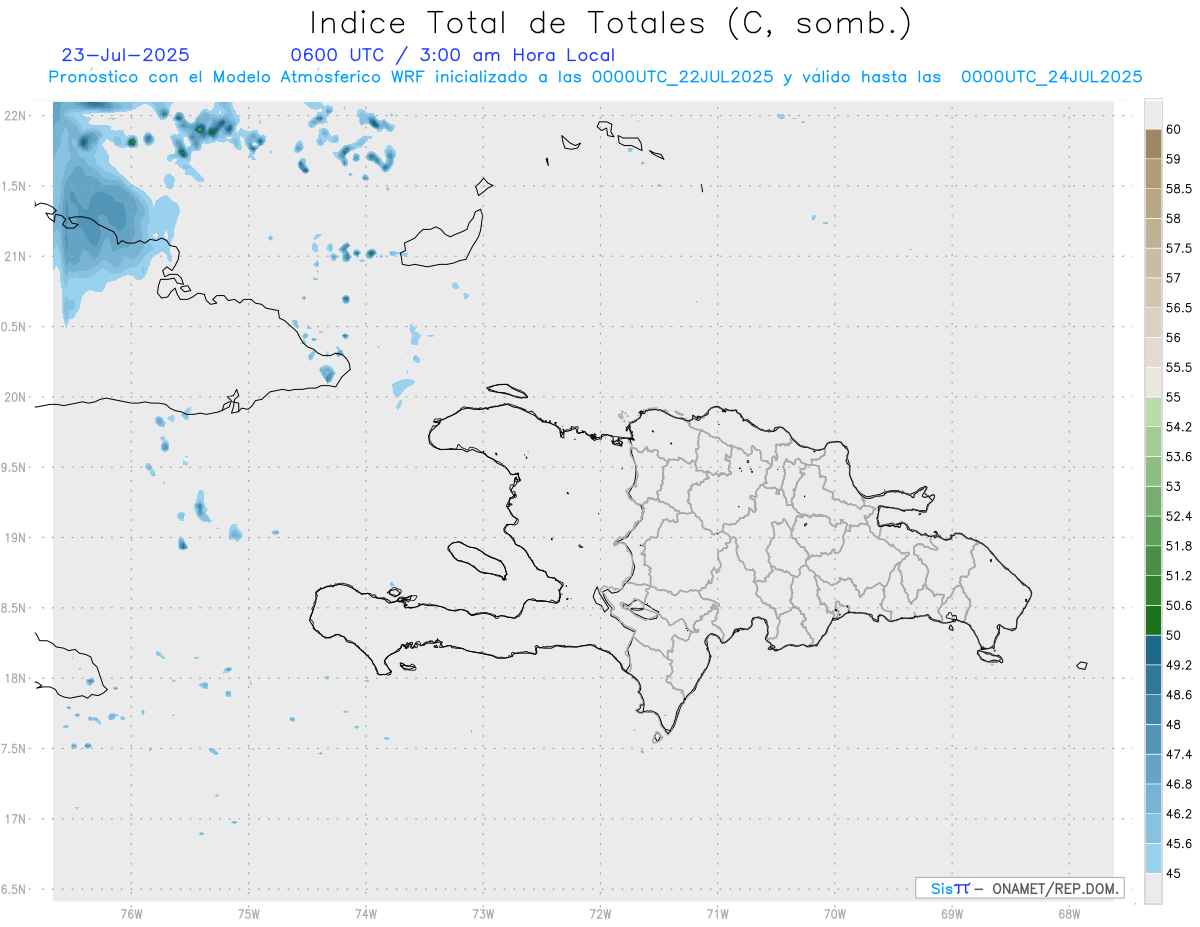The image size is (1200, 927).
Task: Click the legend value '51.8'
Action: pyautogui.click(x=1178, y=546)
